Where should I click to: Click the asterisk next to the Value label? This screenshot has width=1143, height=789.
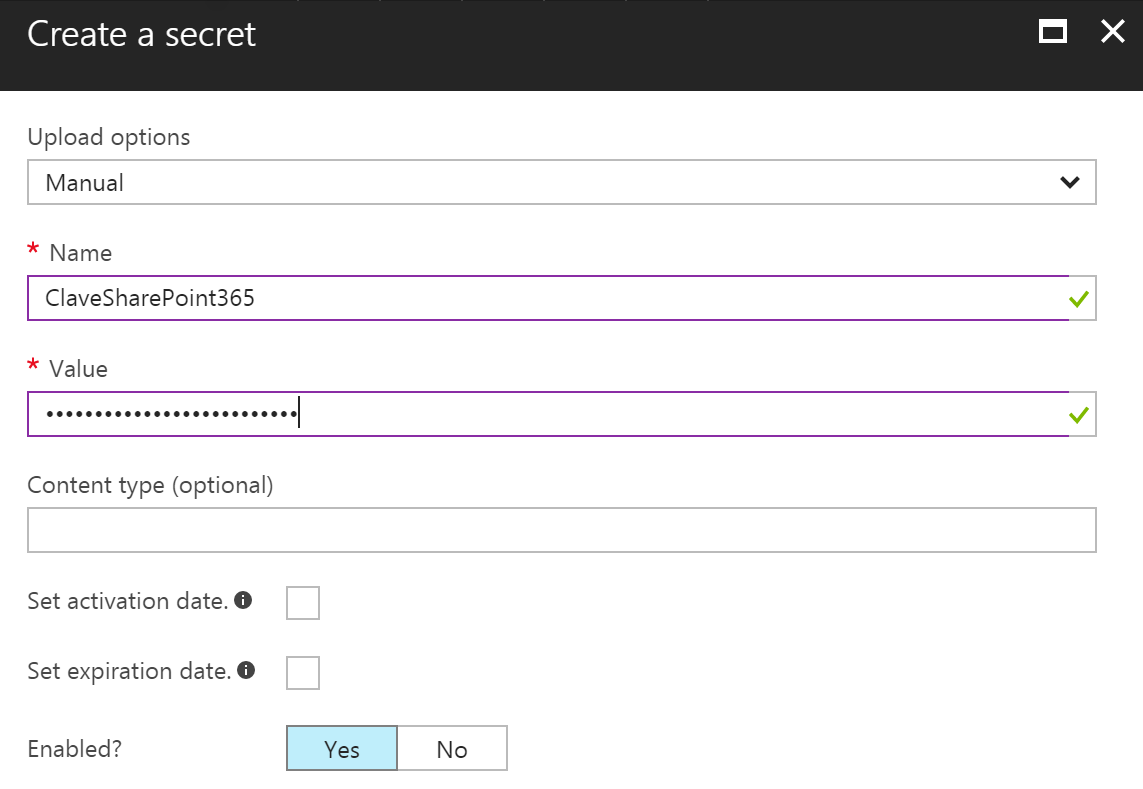[31, 368]
